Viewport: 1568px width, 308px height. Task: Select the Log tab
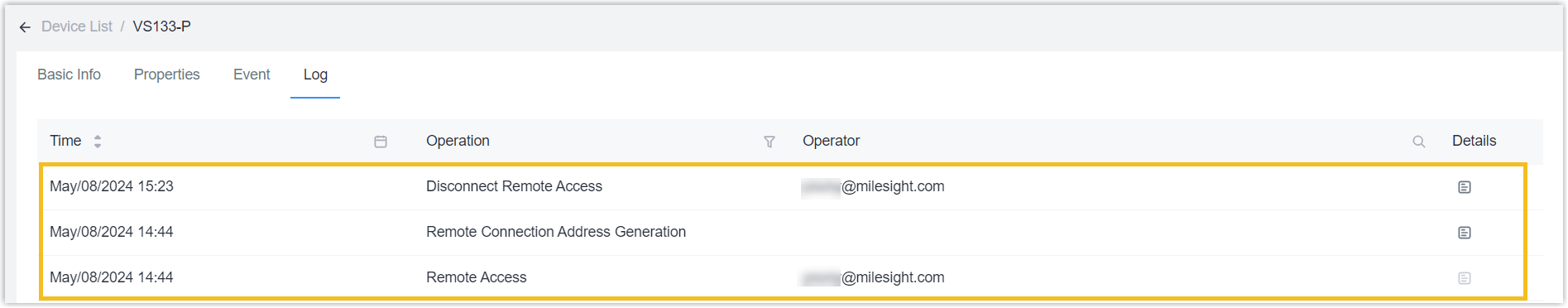coord(315,75)
